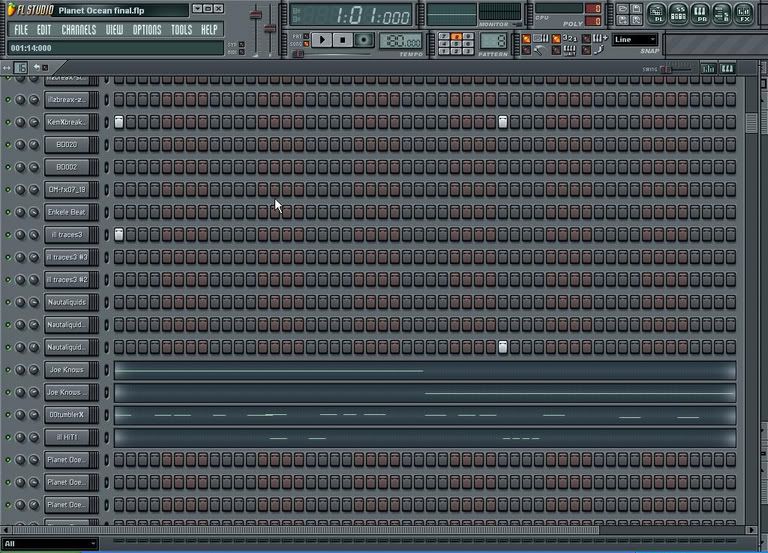Mute the Enkele Beat channel via green LED
Screen dimensions: 768x553
(x=8, y=212)
